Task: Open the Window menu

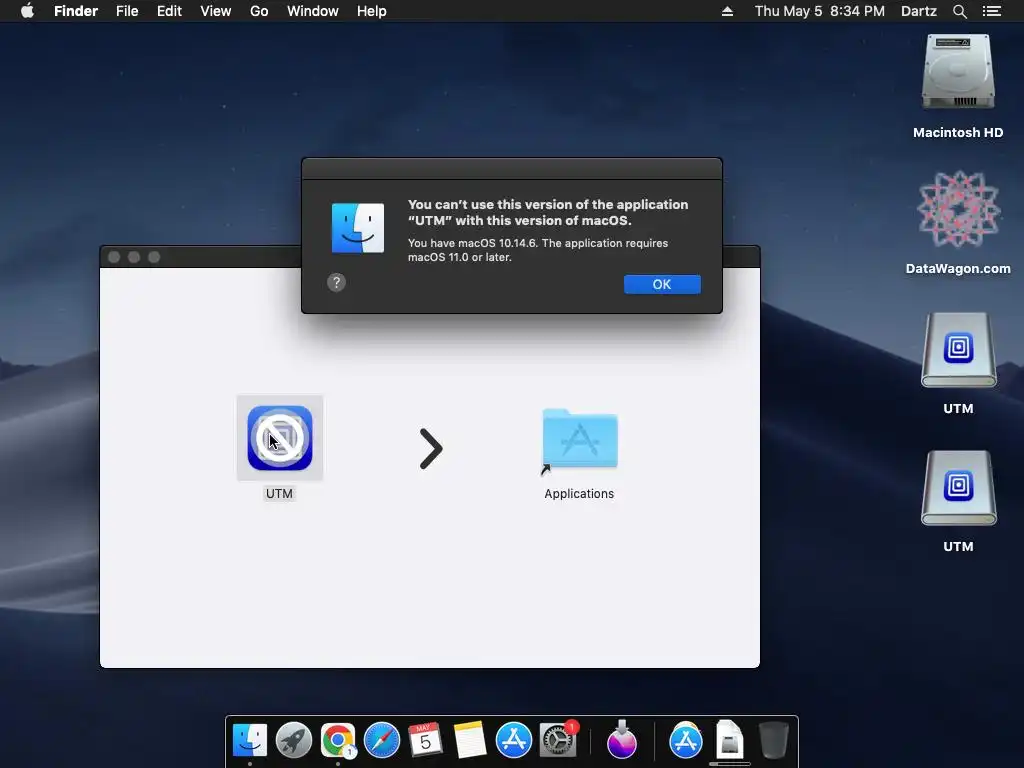Action: 313,11
